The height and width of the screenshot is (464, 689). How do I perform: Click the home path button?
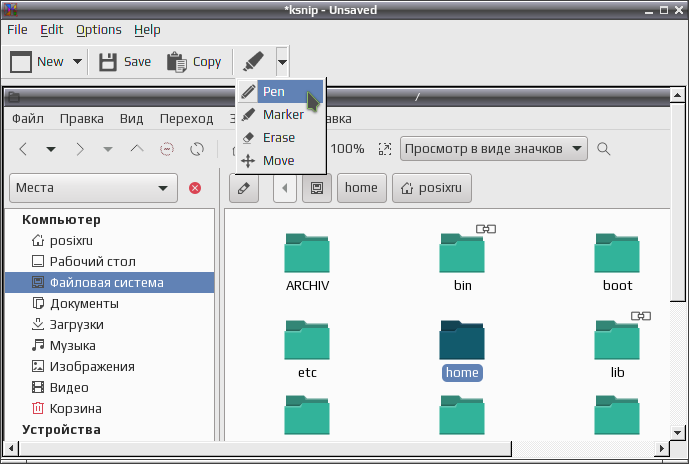(x=362, y=188)
